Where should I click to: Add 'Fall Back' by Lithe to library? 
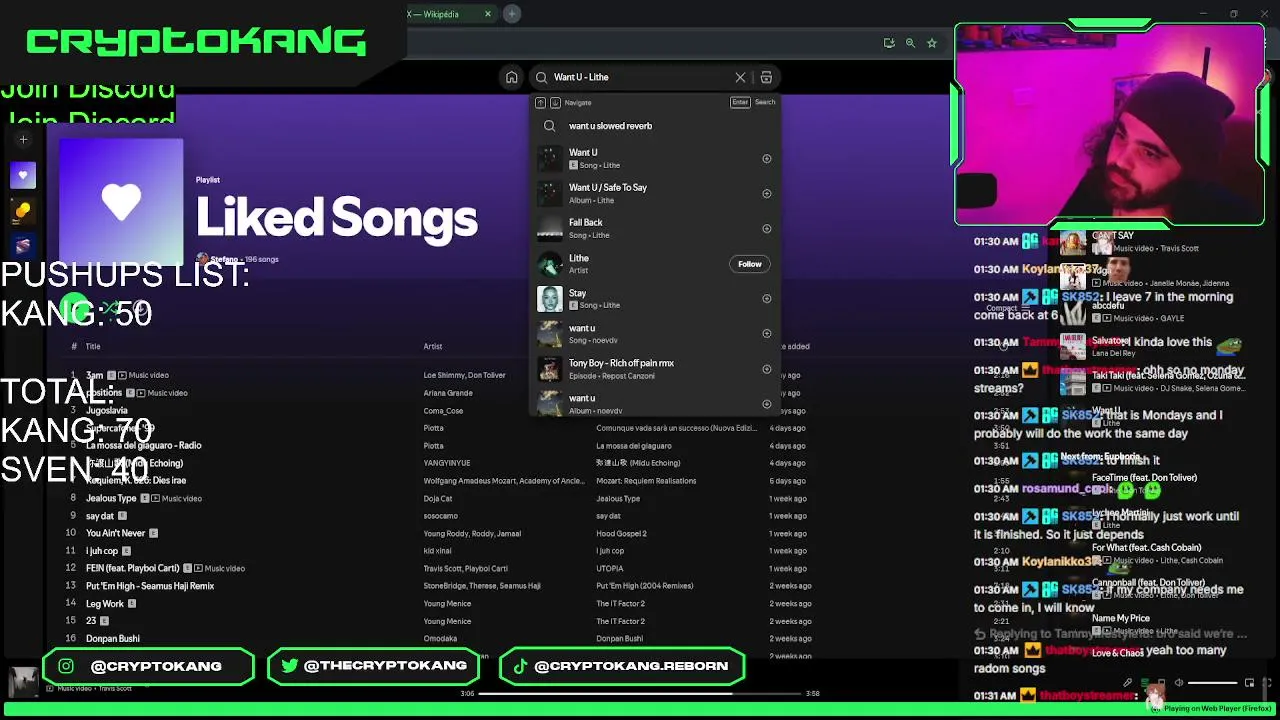click(x=767, y=229)
